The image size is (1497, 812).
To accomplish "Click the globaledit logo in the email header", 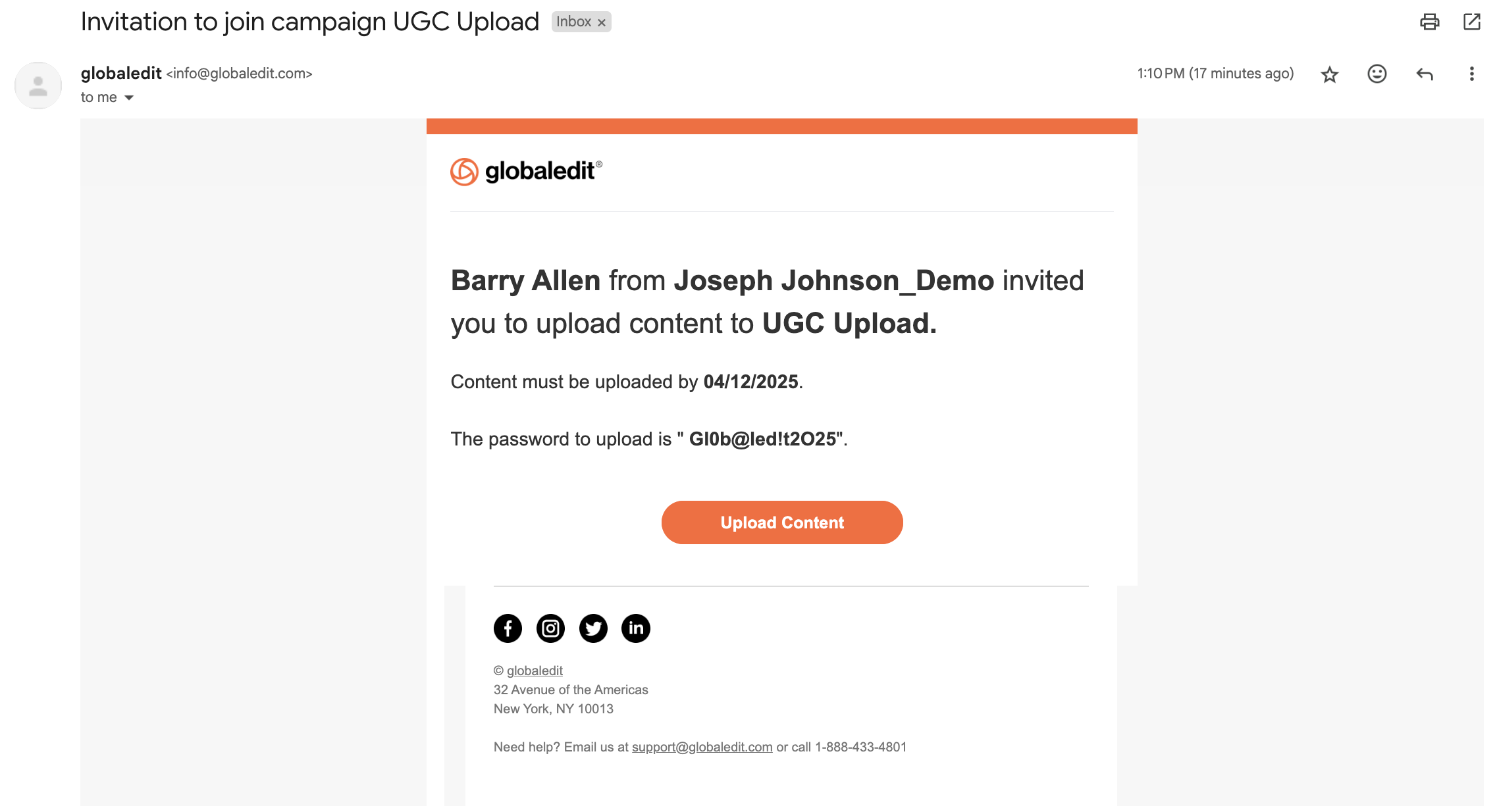I will pos(526,172).
